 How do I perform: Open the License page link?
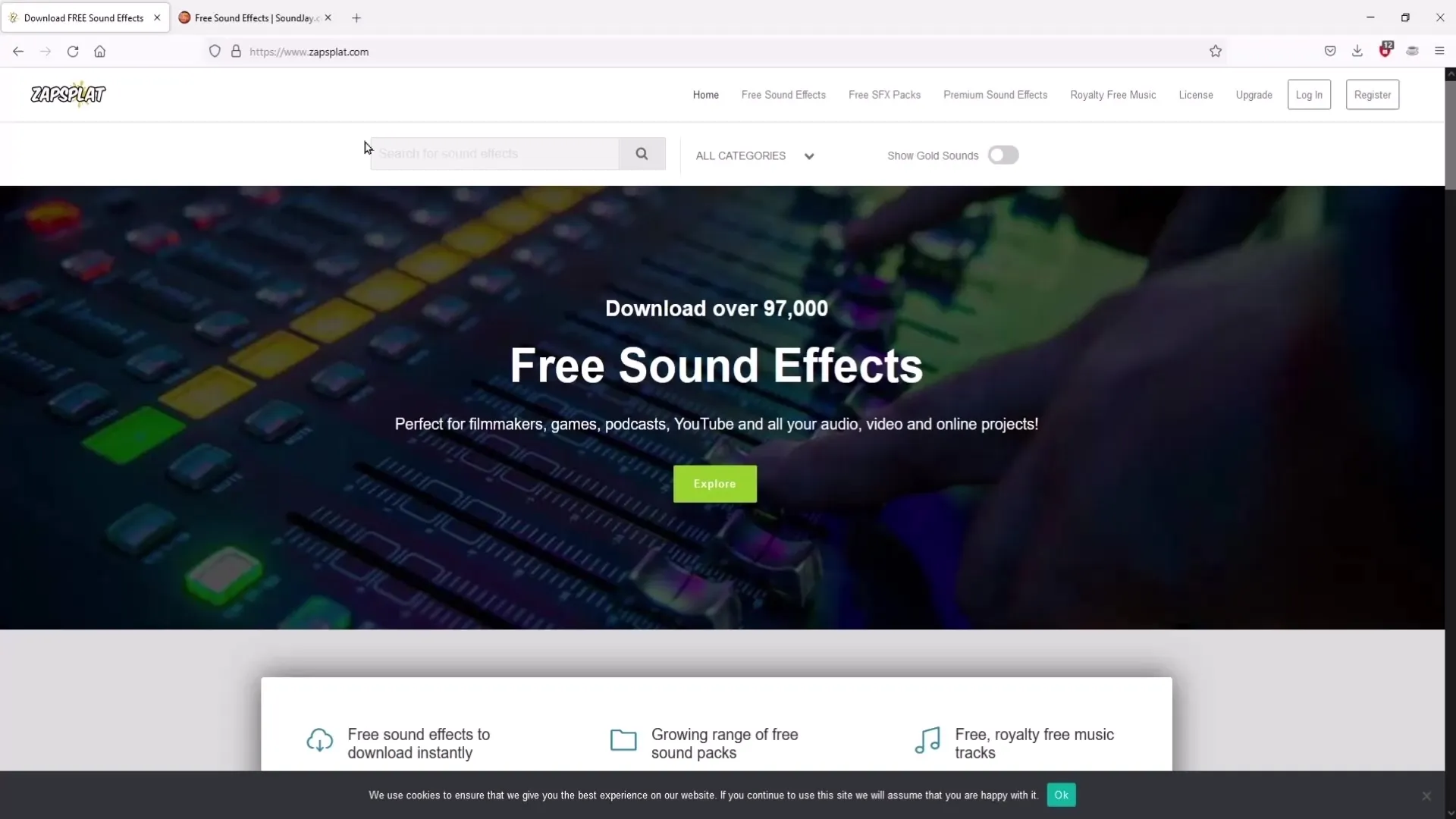pos(1196,95)
